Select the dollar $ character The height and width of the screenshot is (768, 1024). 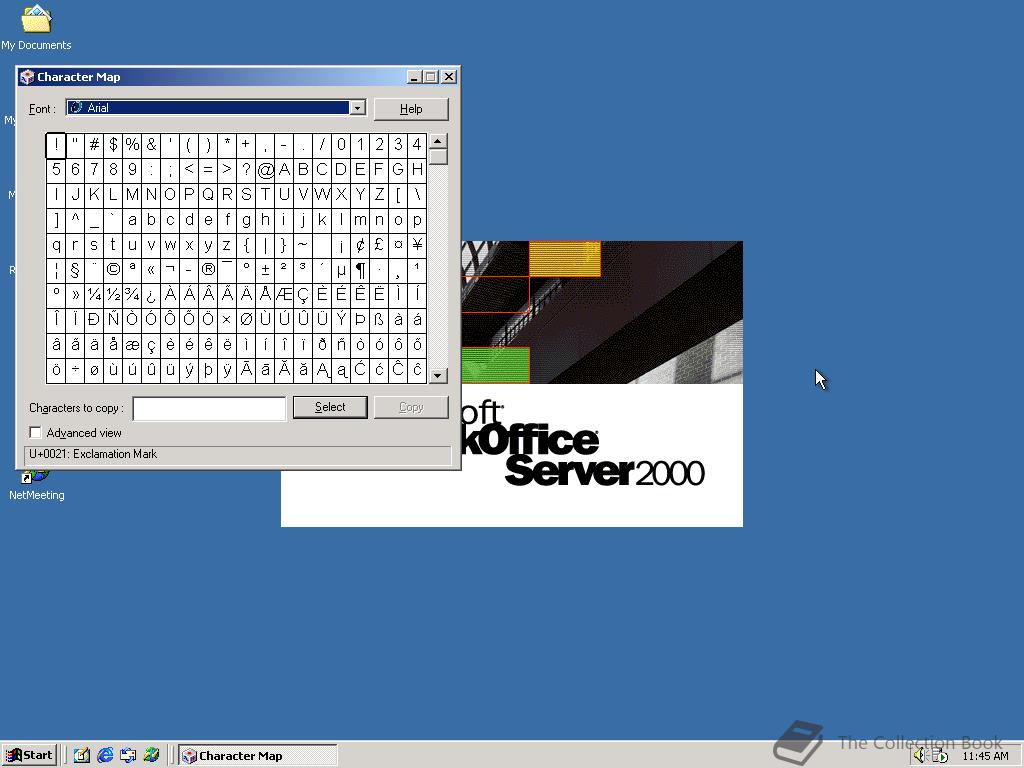(113, 145)
